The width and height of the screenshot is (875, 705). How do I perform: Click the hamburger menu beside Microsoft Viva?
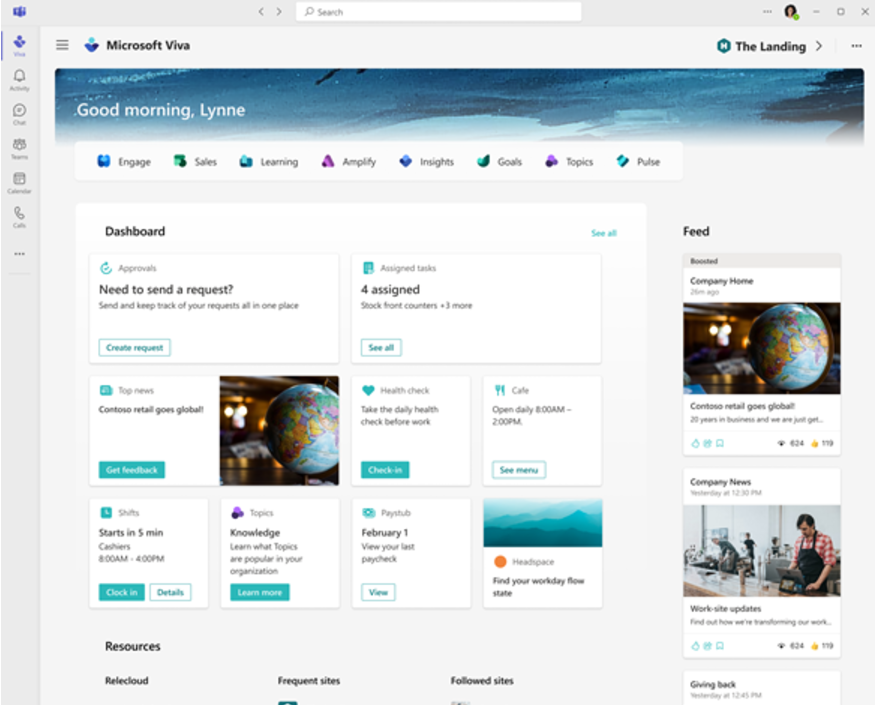click(x=62, y=45)
